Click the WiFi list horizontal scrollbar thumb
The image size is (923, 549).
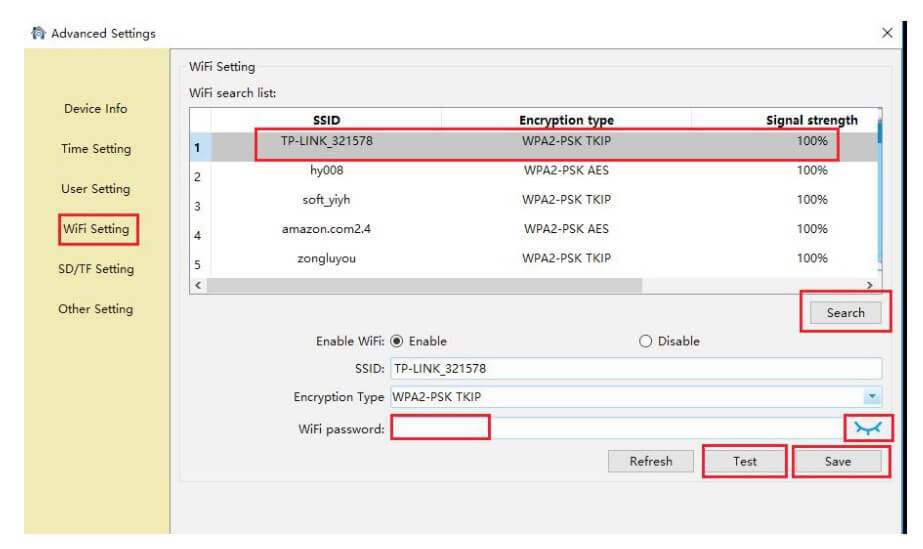(x=424, y=285)
